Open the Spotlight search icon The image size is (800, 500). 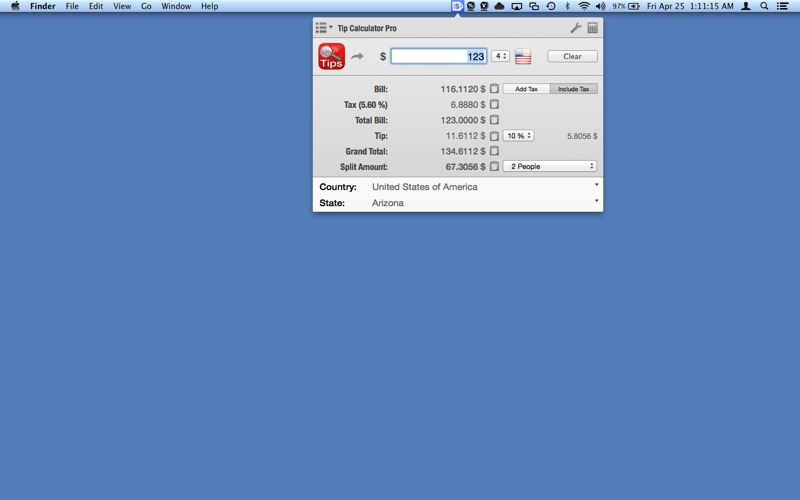(x=764, y=6)
